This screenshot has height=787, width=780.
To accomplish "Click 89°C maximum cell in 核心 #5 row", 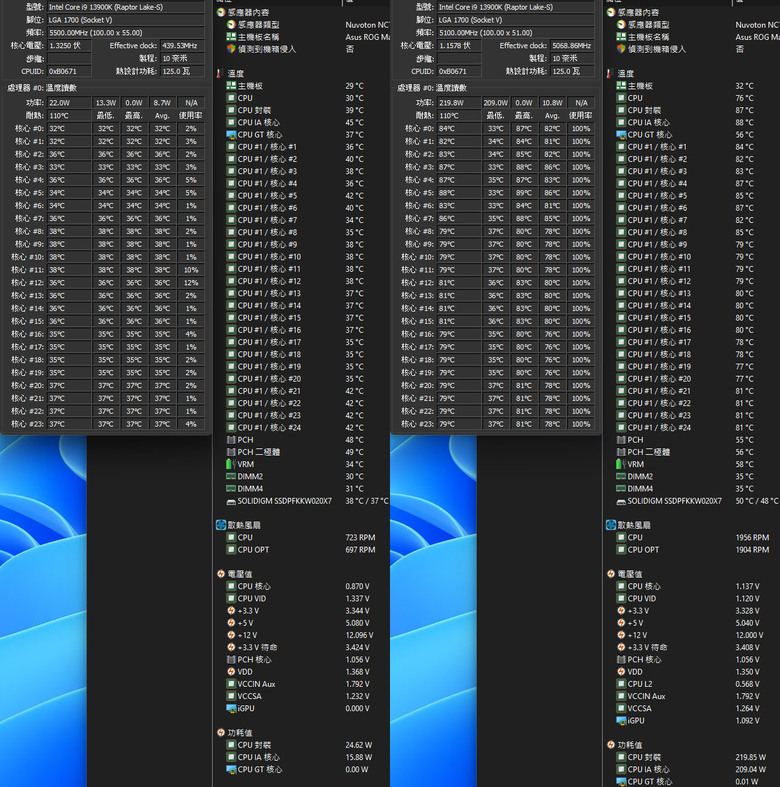I will pyautogui.click(x=524, y=193).
